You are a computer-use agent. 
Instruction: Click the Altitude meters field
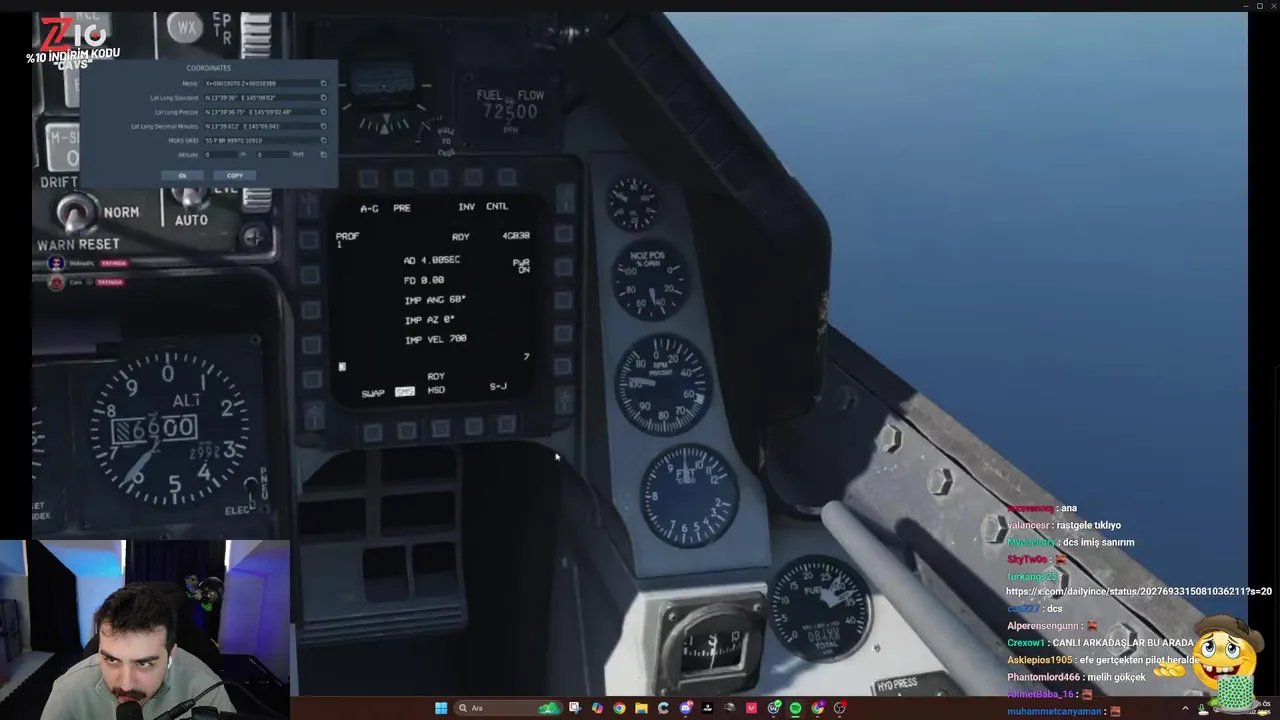(220, 154)
